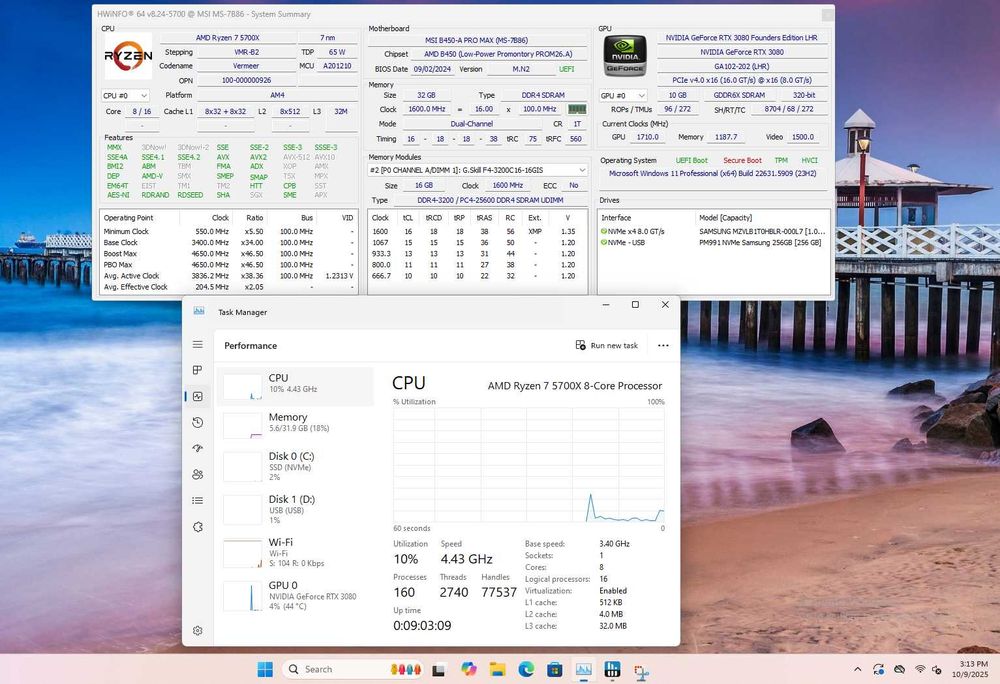Select GPU 0 in Performance list
The height and width of the screenshot is (684, 1000).
295,595
